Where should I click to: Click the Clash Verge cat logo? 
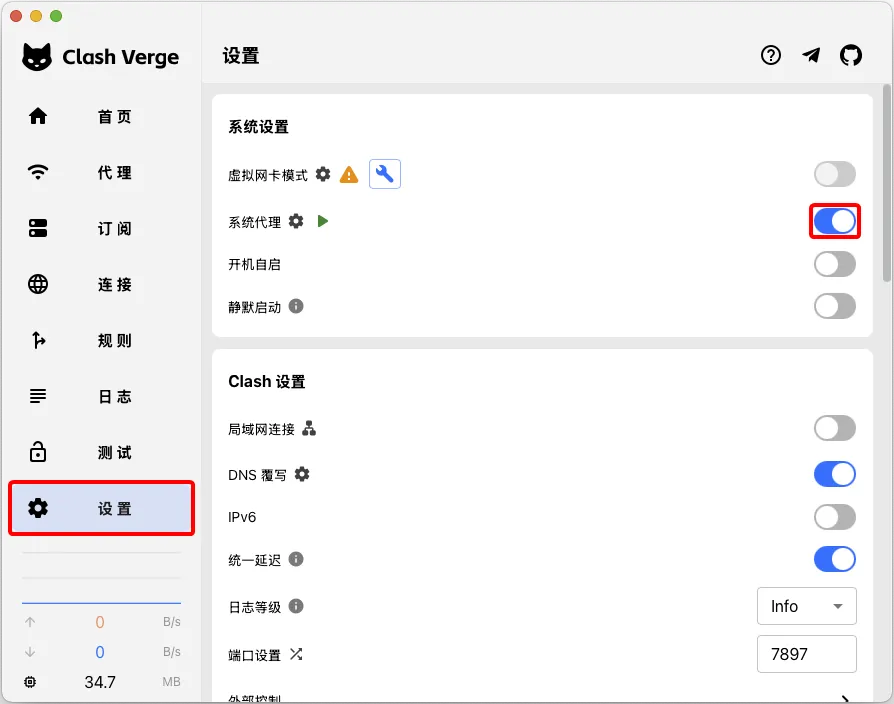click(x=37, y=57)
